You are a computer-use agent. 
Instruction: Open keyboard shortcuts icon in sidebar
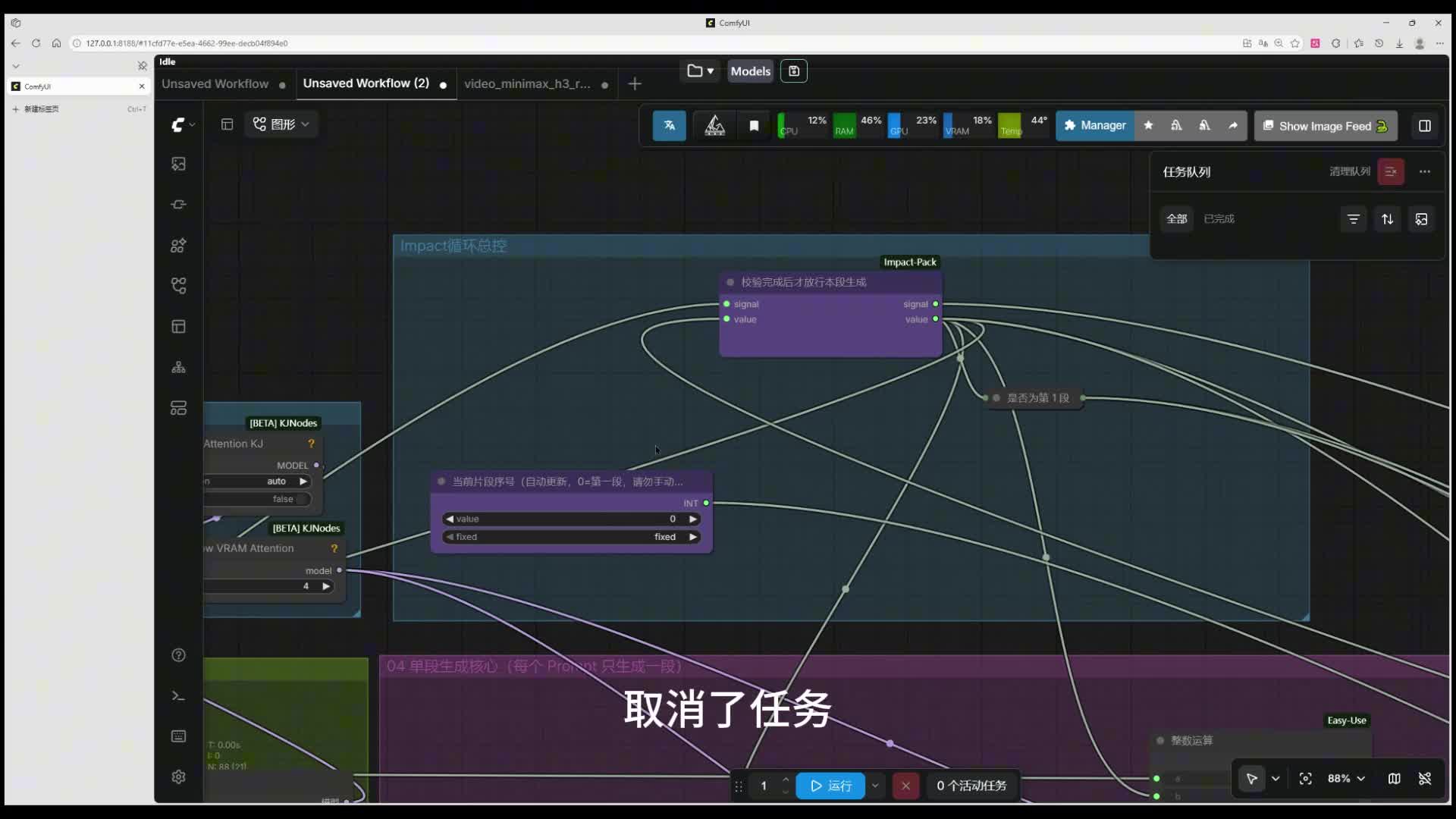click(x=178, y=736)
